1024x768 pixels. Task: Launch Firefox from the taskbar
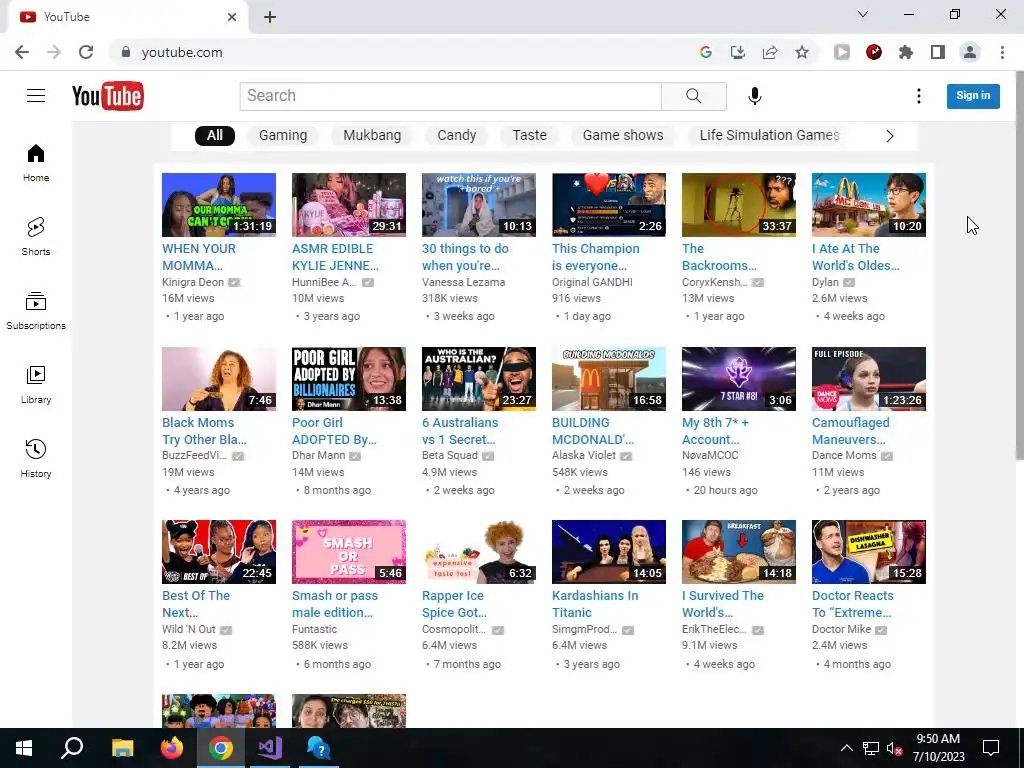coord(172,748)
